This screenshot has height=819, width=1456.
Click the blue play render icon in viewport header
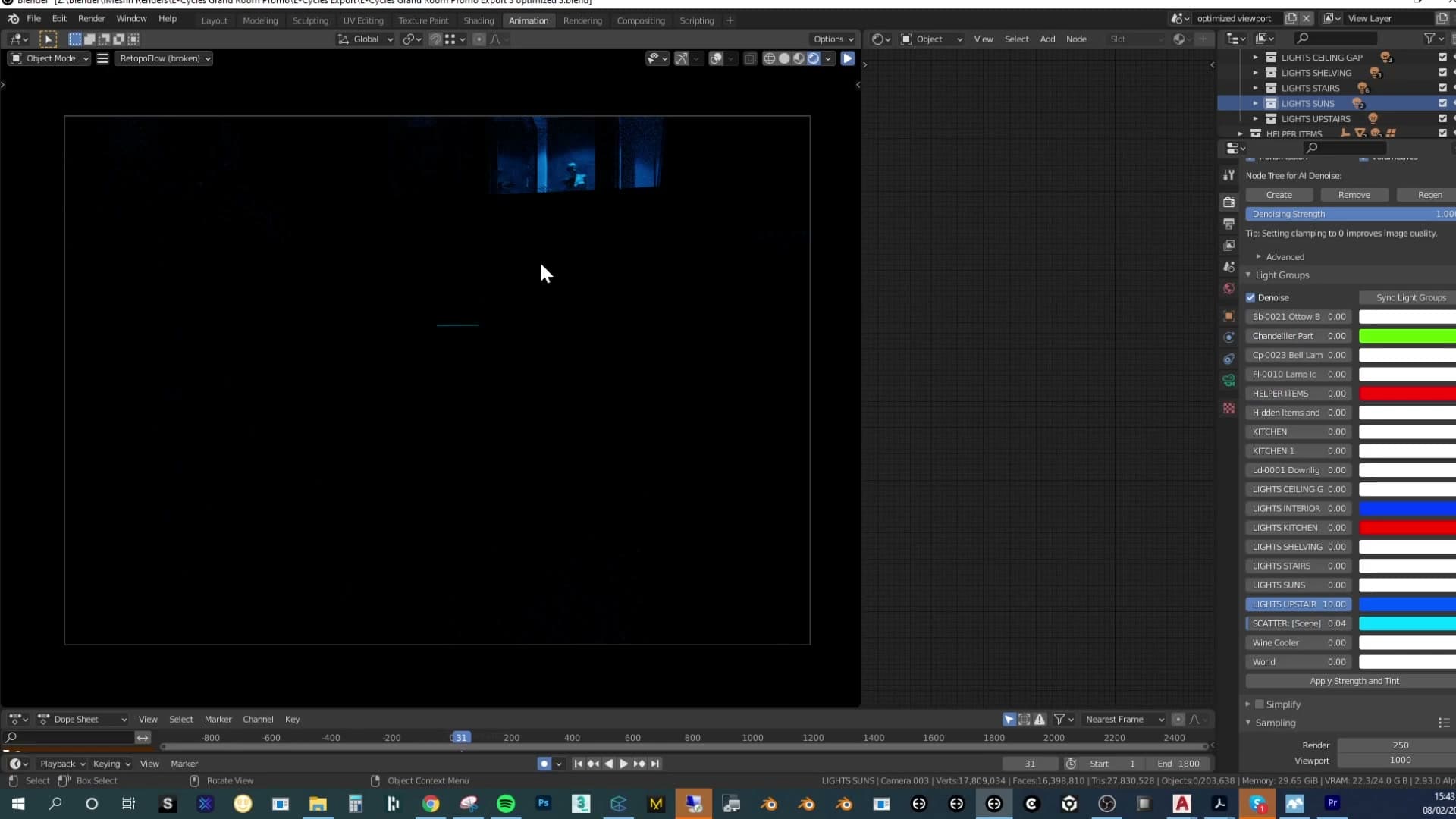[848, 58]
